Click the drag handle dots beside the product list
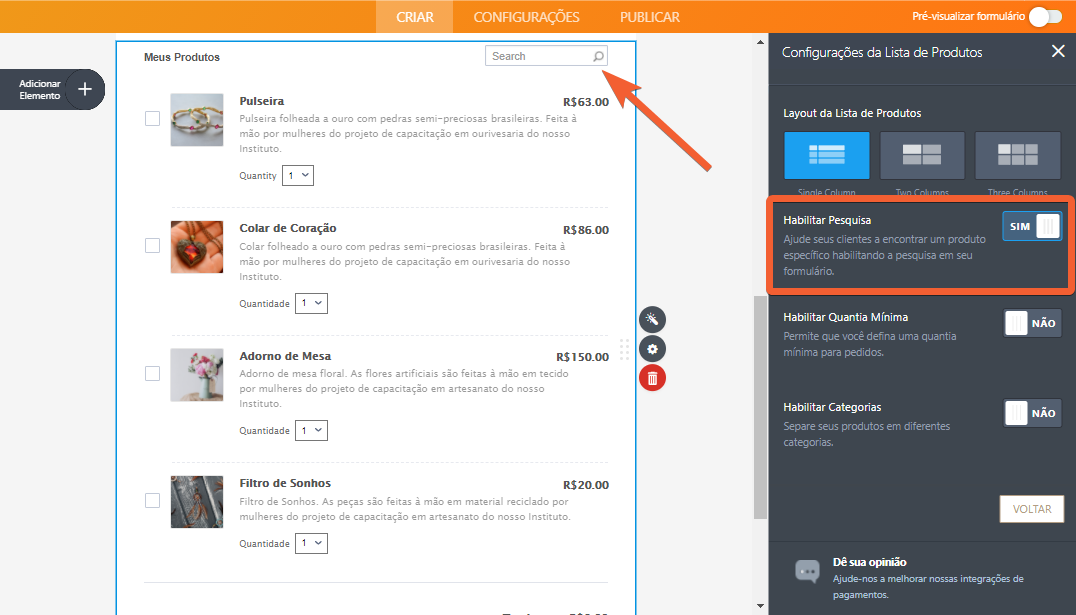The width and height of the screenshot is (1076, 615). (624, 349)
